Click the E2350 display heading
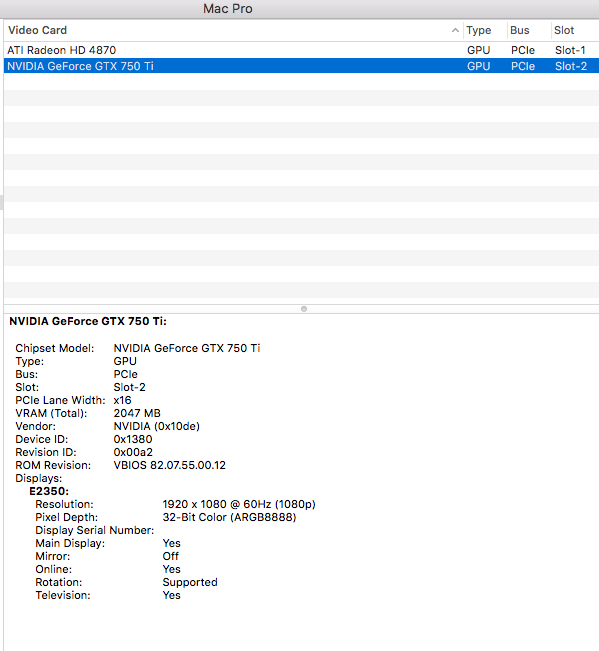The height and width of the screenshot is (651, 599). click(x=49, y=491)
